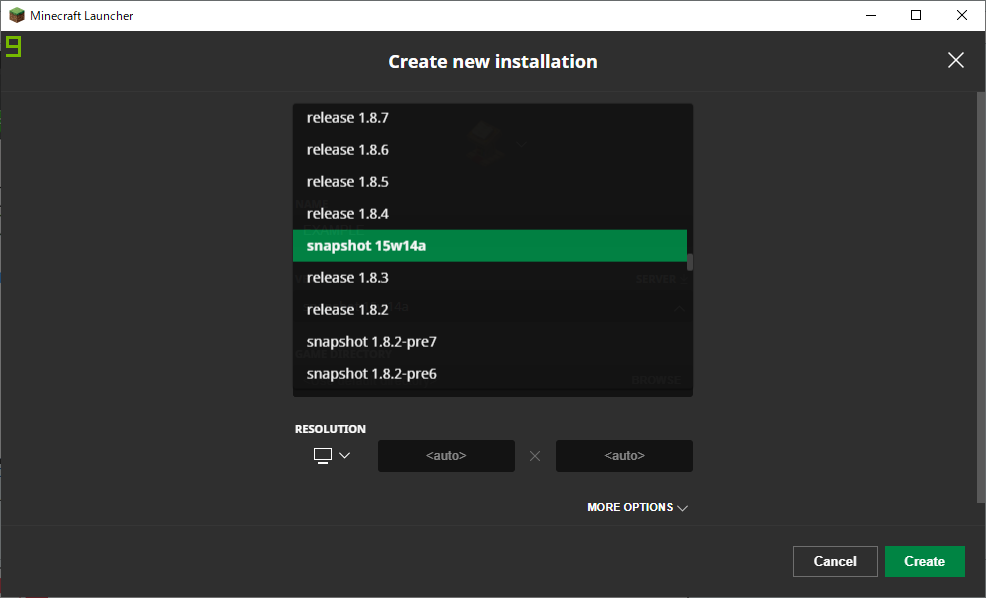The width and height of the screenshot is (986, 598).
Task: Select release 1.8.7 from version list
Action: (490, 118)
